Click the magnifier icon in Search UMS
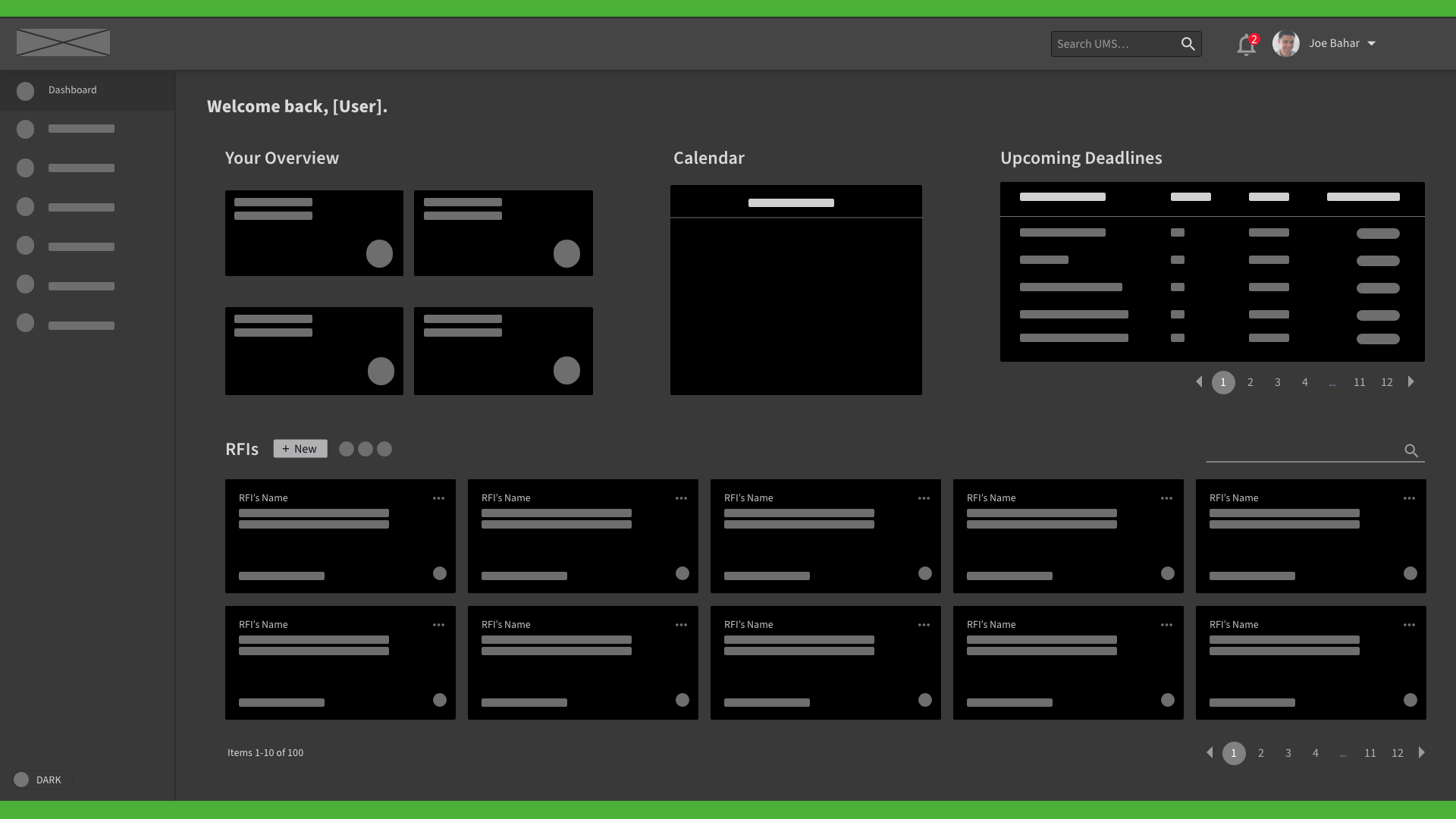The image size is (1456, 819). [x=1188, y=44]
